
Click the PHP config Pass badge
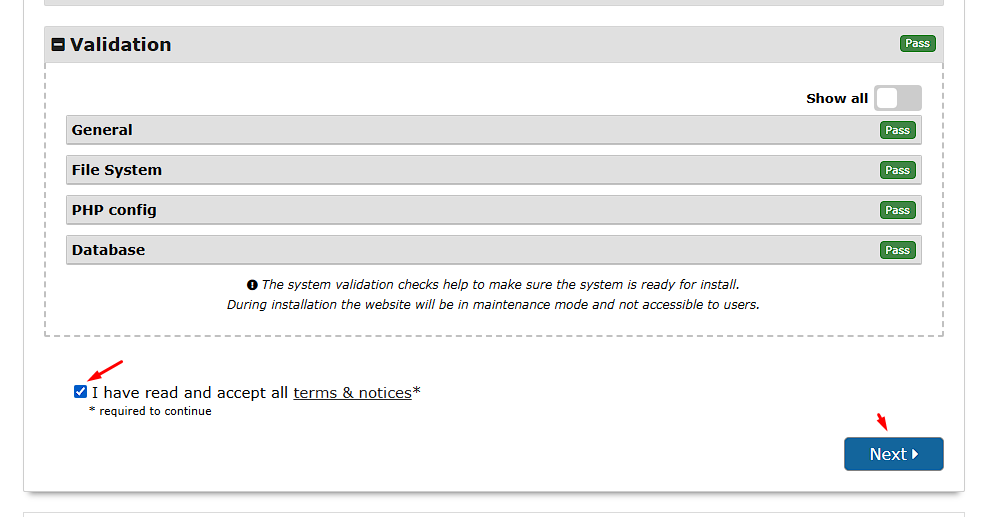click(x=897, y=210)
